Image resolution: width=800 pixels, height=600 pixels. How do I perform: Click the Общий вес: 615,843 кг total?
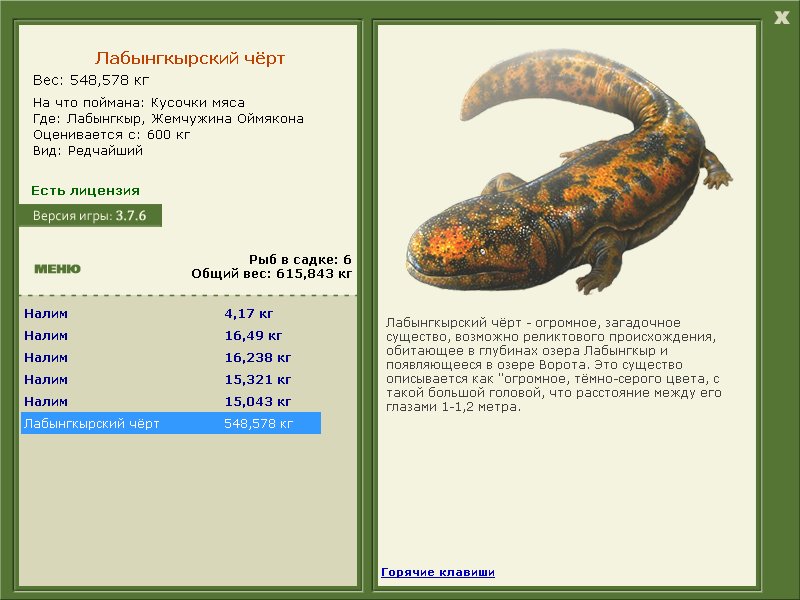pyautogui.click(x=271, y=274)
